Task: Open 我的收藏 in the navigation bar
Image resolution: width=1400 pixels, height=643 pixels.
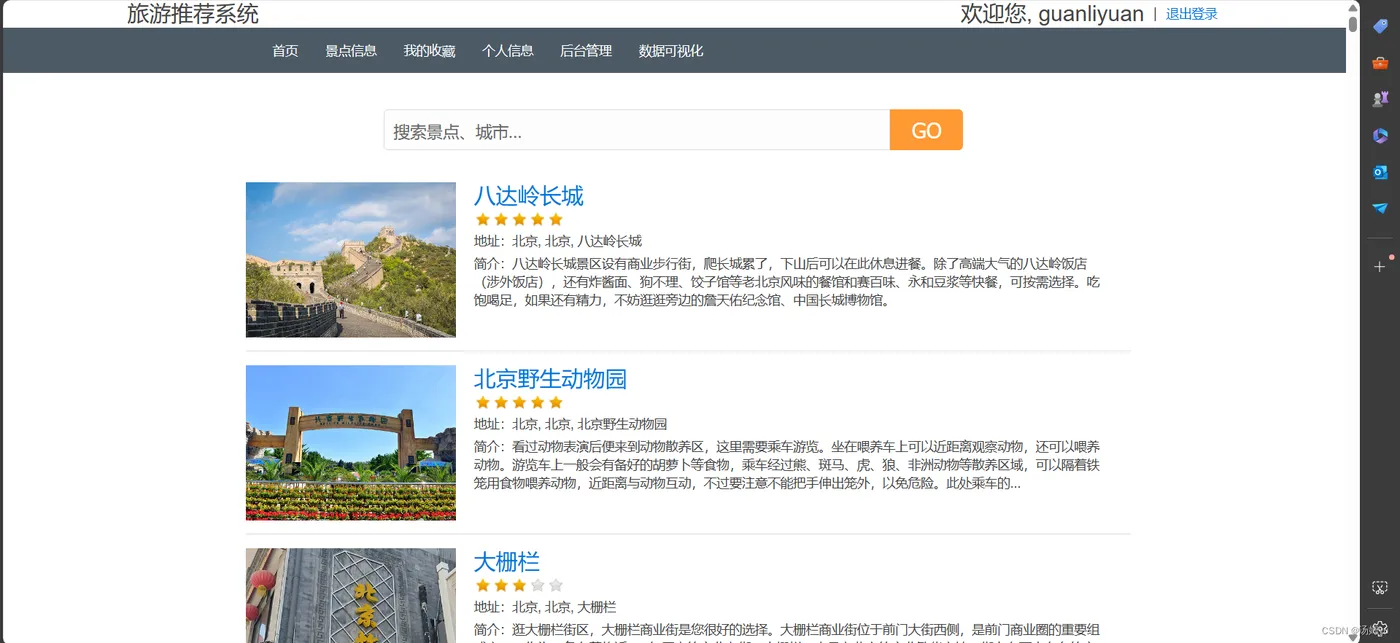Action: [x=429, y=51]
